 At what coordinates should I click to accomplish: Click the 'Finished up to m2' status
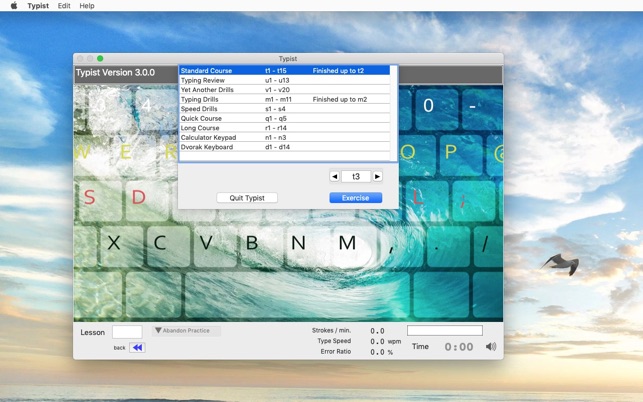pyautogui.click(x=340, y=99)
